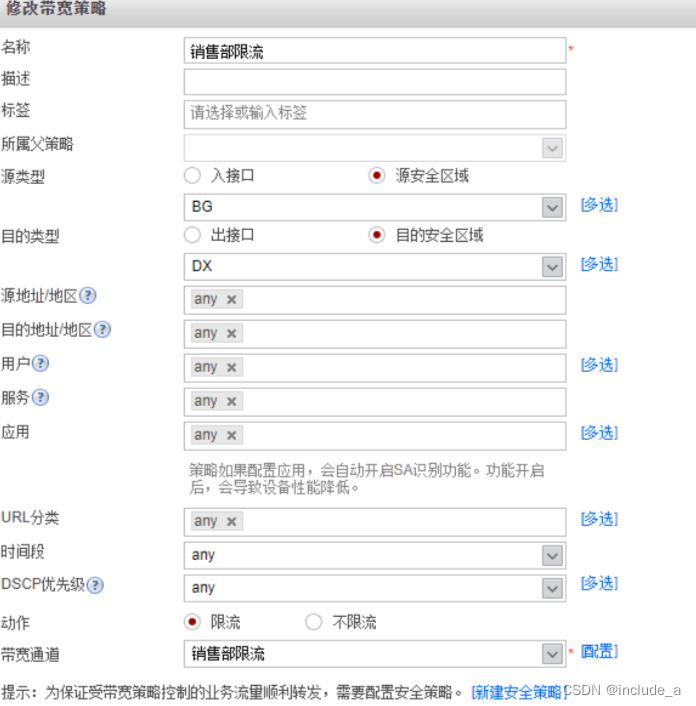Open help icon beside 服务

41,398
